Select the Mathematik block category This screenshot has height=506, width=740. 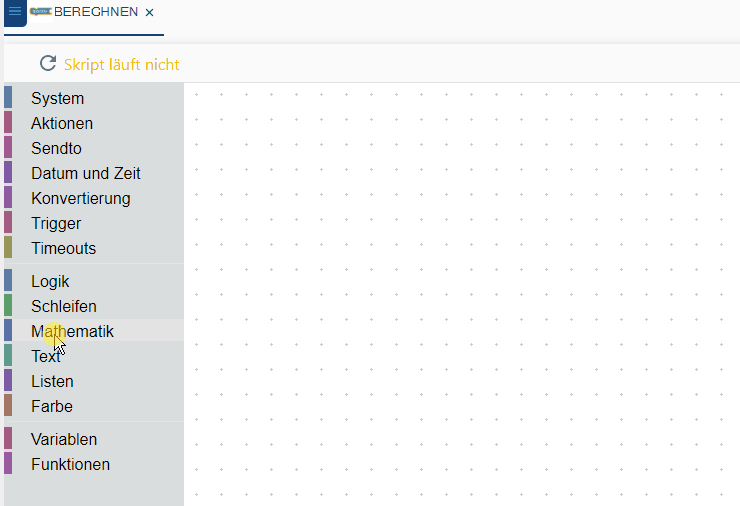94,331
